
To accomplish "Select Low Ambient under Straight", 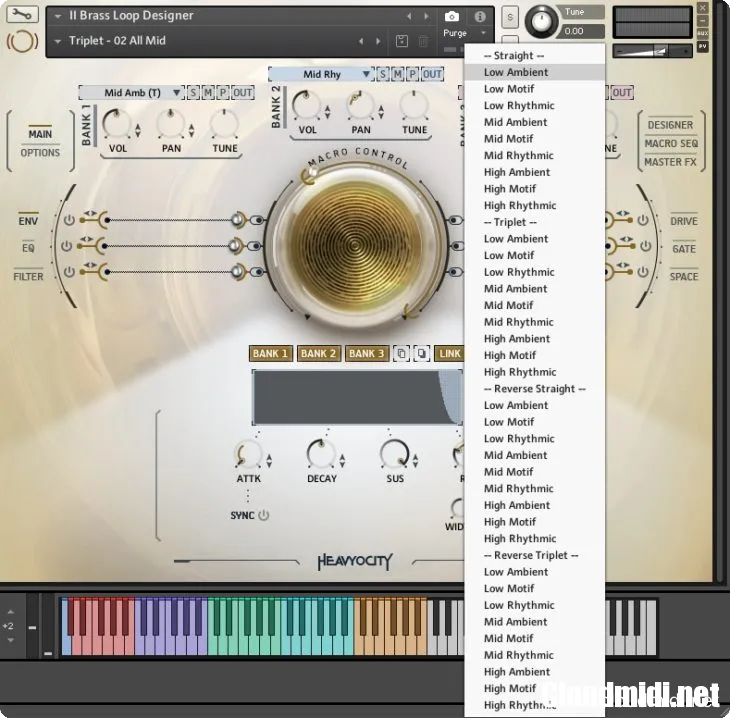I will tap(516, 72).
